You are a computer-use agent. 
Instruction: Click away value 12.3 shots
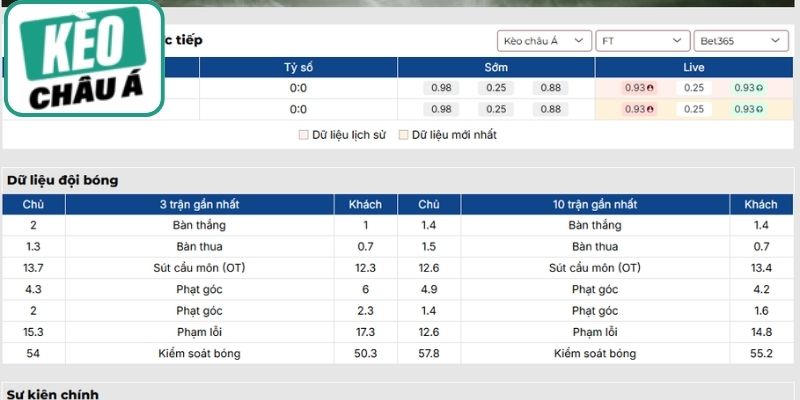(x=365, y=268)
